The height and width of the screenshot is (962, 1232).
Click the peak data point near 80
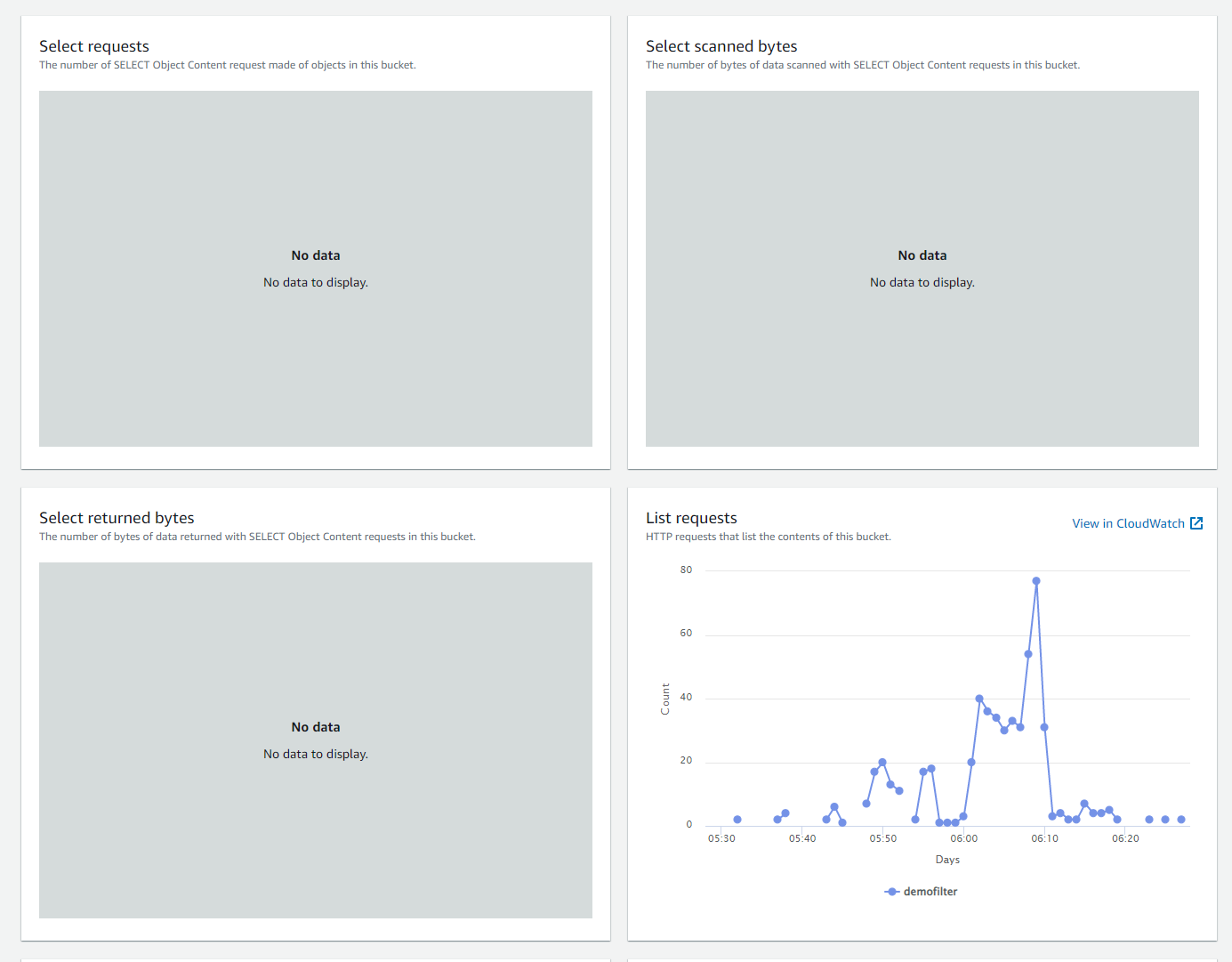pyautogui.click(x=1036, y=581)
